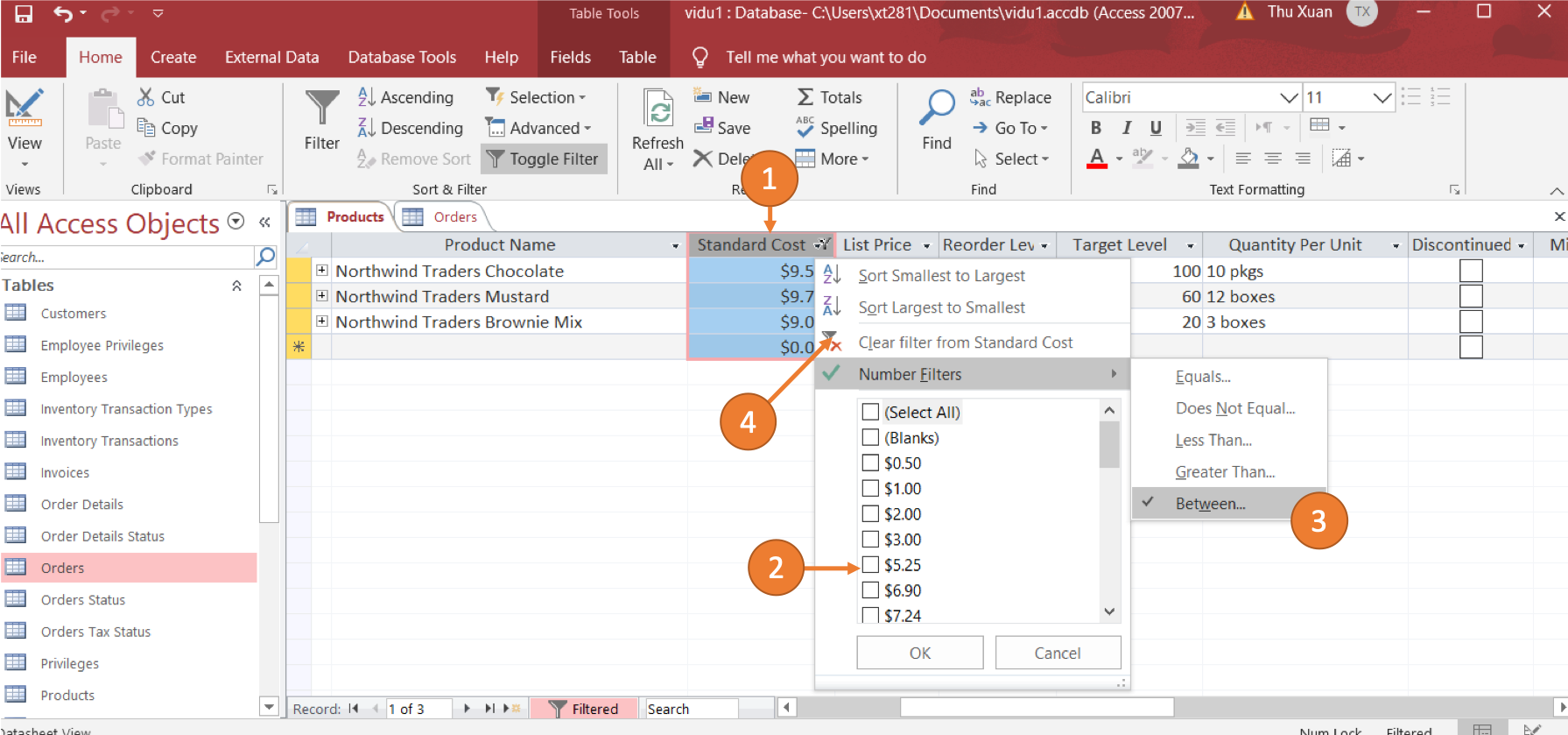Open the Create ribbon tab
The width and height of the screenshot is (1568, 735).
point(173,57)
